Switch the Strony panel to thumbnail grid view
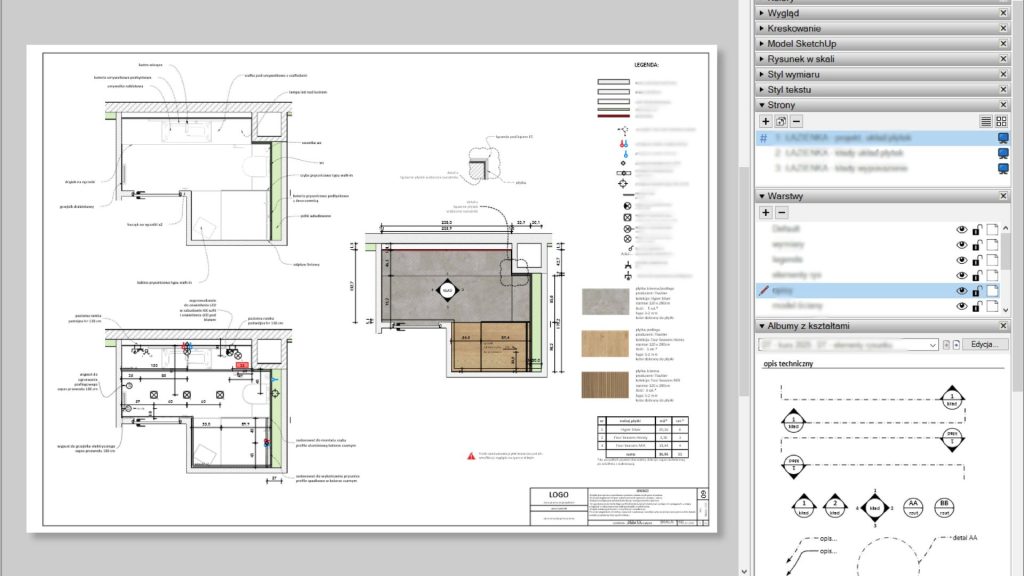Viewport: 1024px width, 576px height. (x=1003, y=121)
